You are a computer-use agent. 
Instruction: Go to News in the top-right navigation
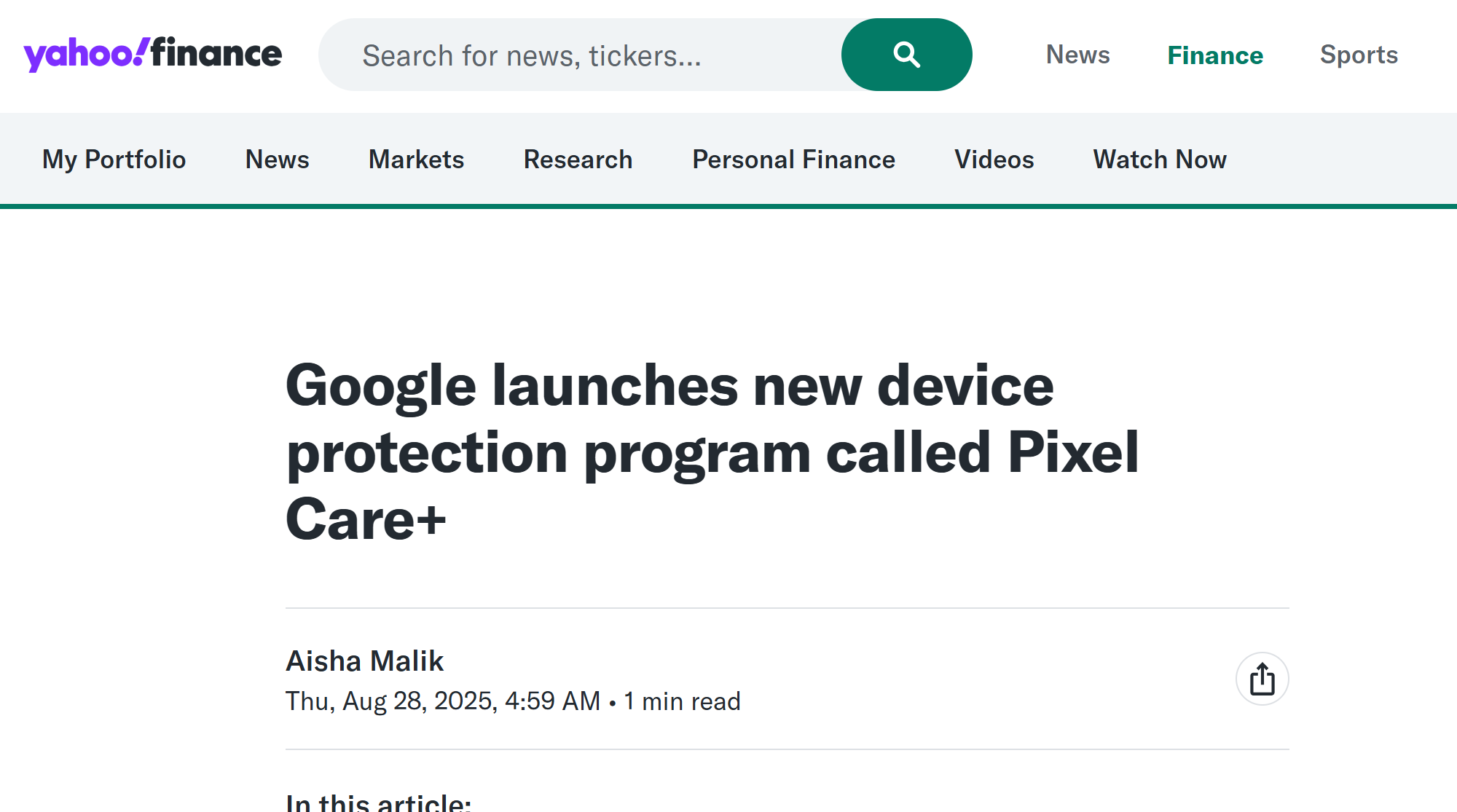pyautogui.click(x=1077, y=55)
